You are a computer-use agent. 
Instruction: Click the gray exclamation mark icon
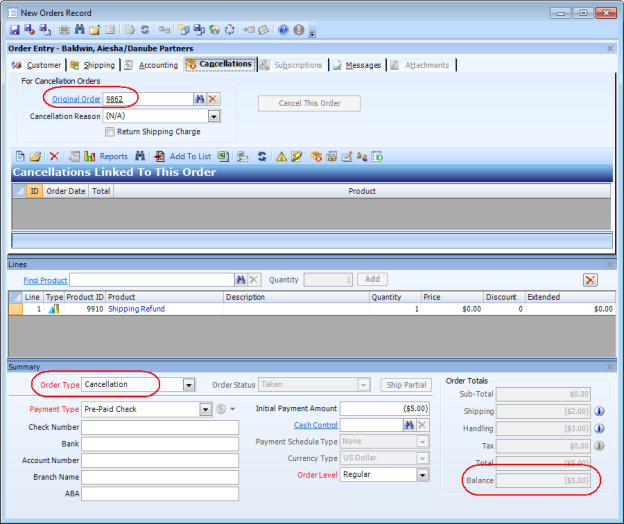299,30
